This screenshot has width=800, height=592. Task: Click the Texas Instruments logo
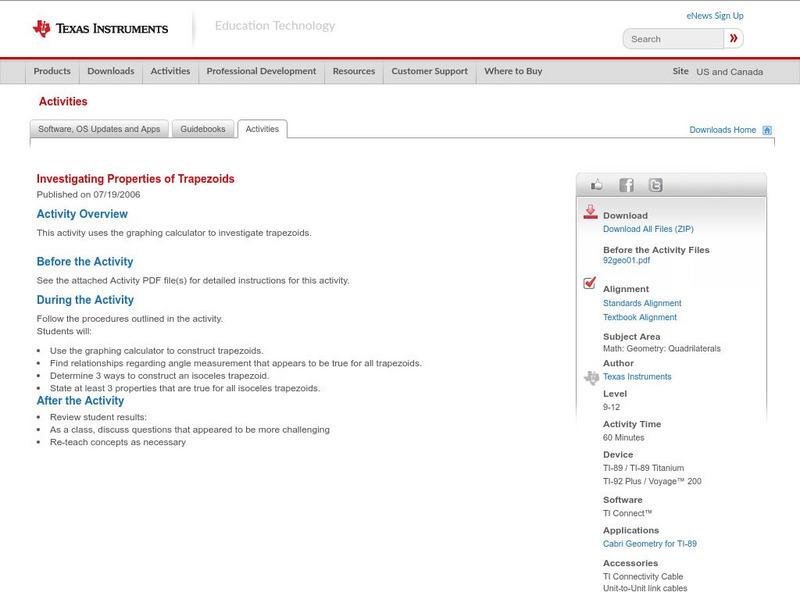pyautogui.click(x=101, y=28)
